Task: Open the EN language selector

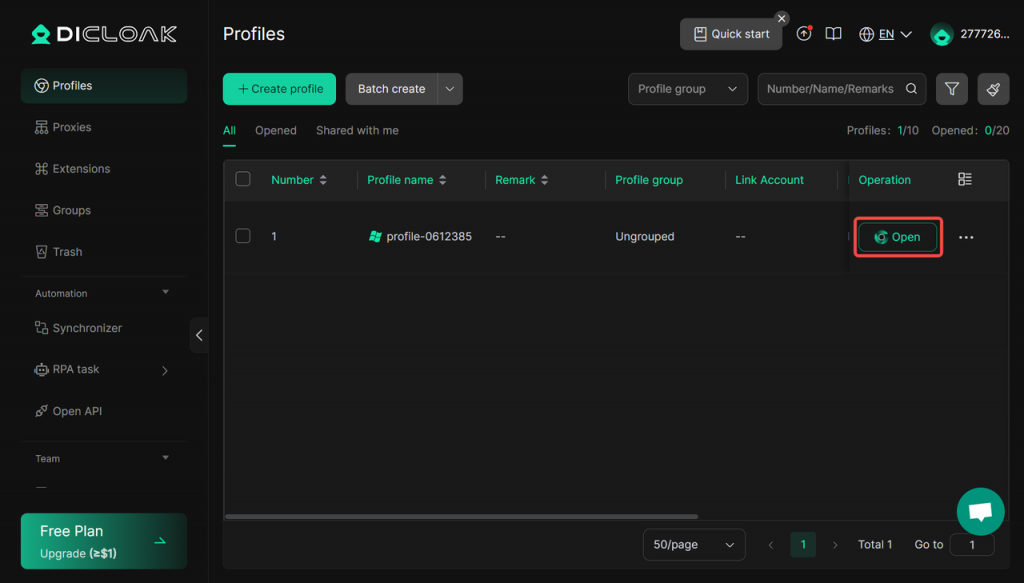Action: [x=886, y=34]
